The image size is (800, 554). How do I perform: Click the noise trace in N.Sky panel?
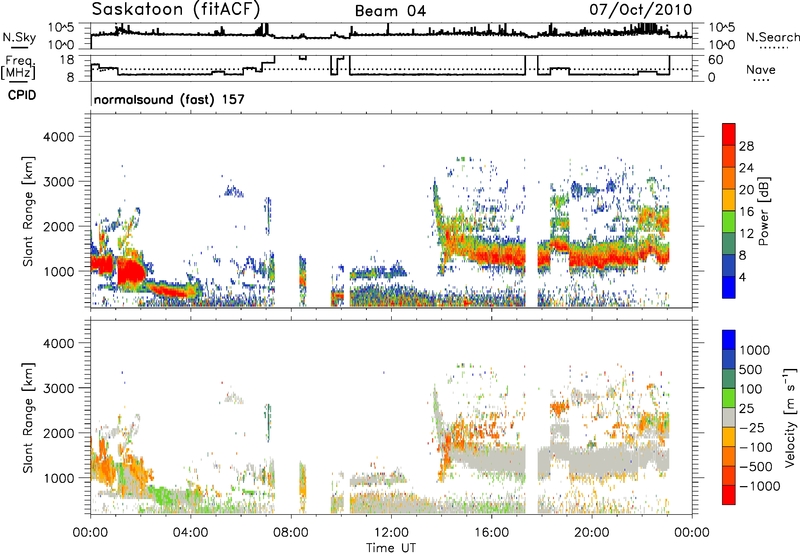click(391, 34)
